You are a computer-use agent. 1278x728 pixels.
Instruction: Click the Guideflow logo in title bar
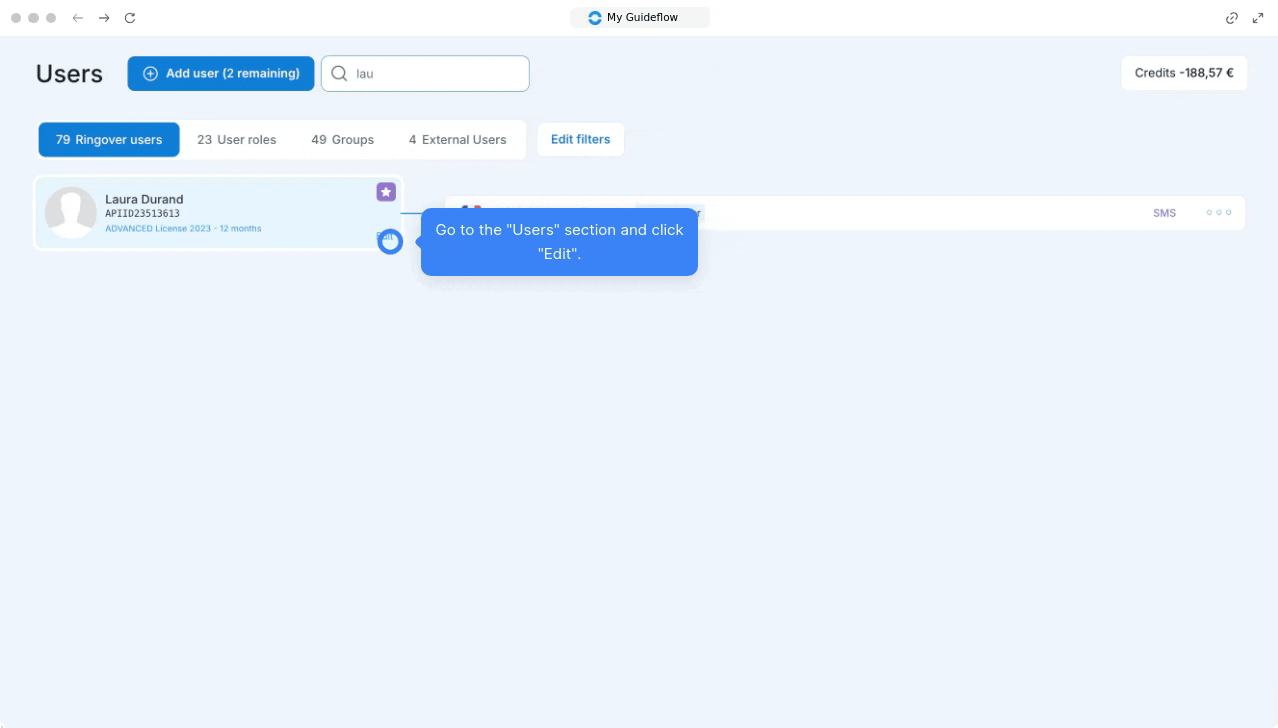pyautogui.click(x=595, y=18)
